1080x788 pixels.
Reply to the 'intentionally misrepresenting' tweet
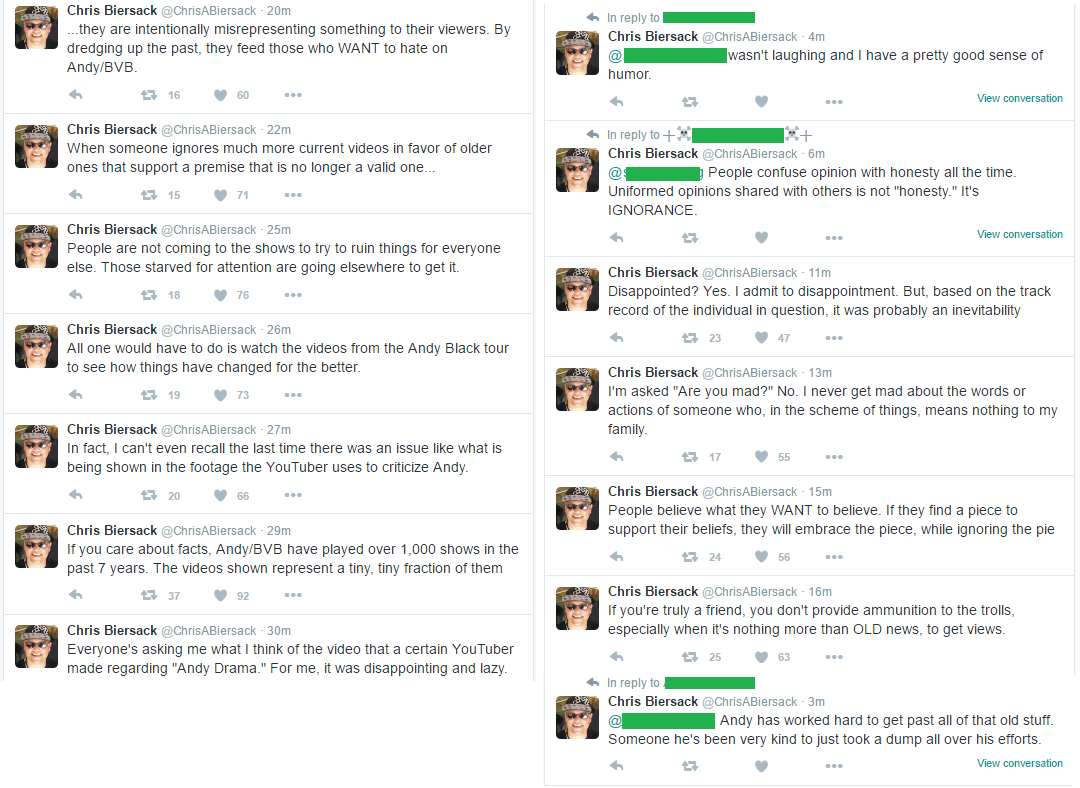pos(75,95)
